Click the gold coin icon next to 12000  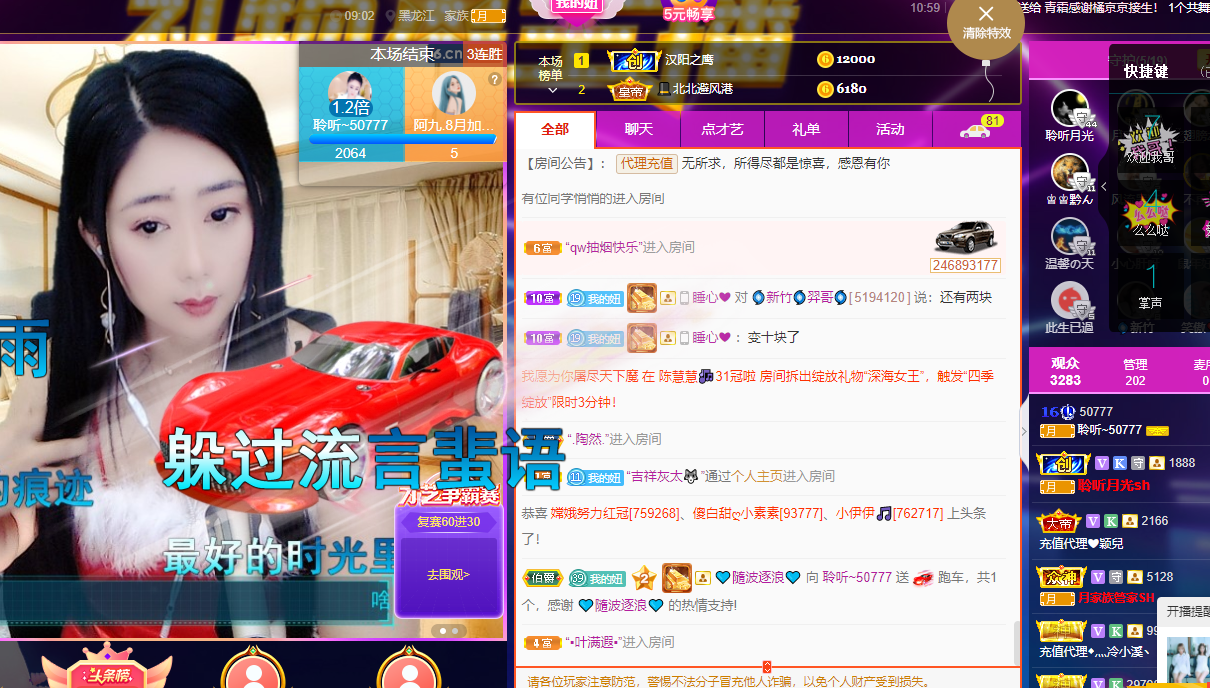coord(825,59)
